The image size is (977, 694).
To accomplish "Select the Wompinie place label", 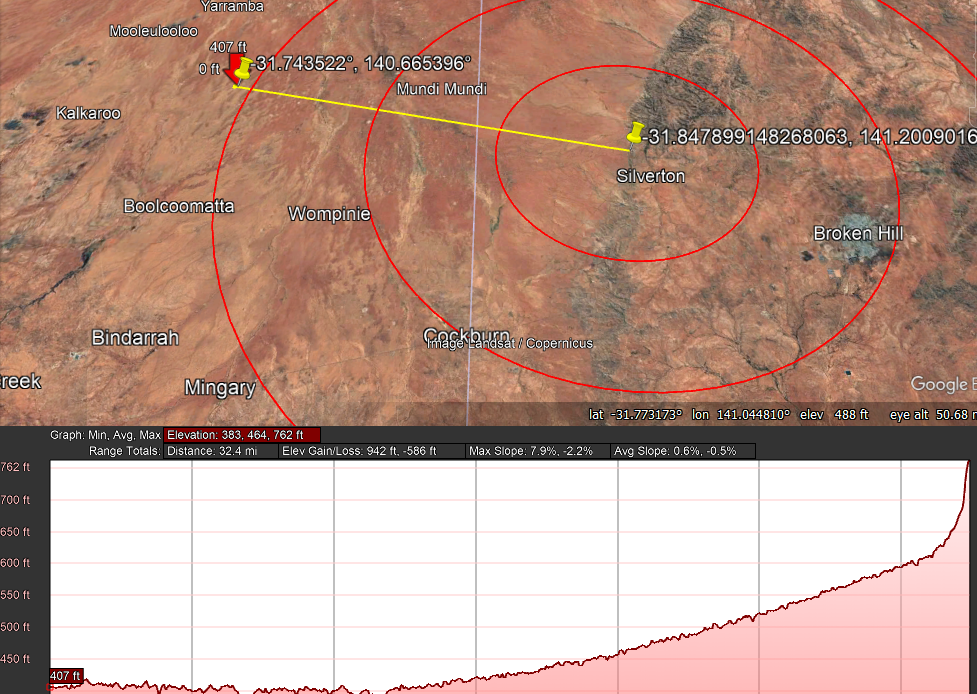I will coord(329,214).
